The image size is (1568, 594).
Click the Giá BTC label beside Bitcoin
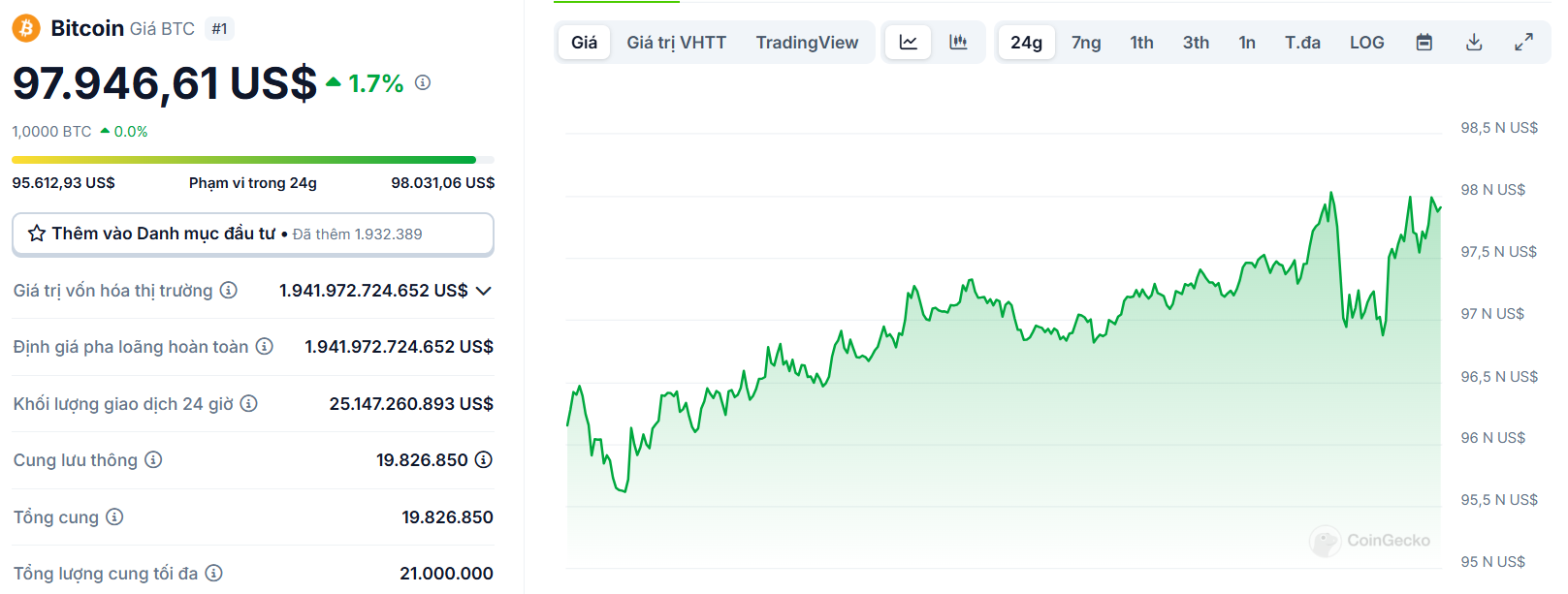pos(162,29)
